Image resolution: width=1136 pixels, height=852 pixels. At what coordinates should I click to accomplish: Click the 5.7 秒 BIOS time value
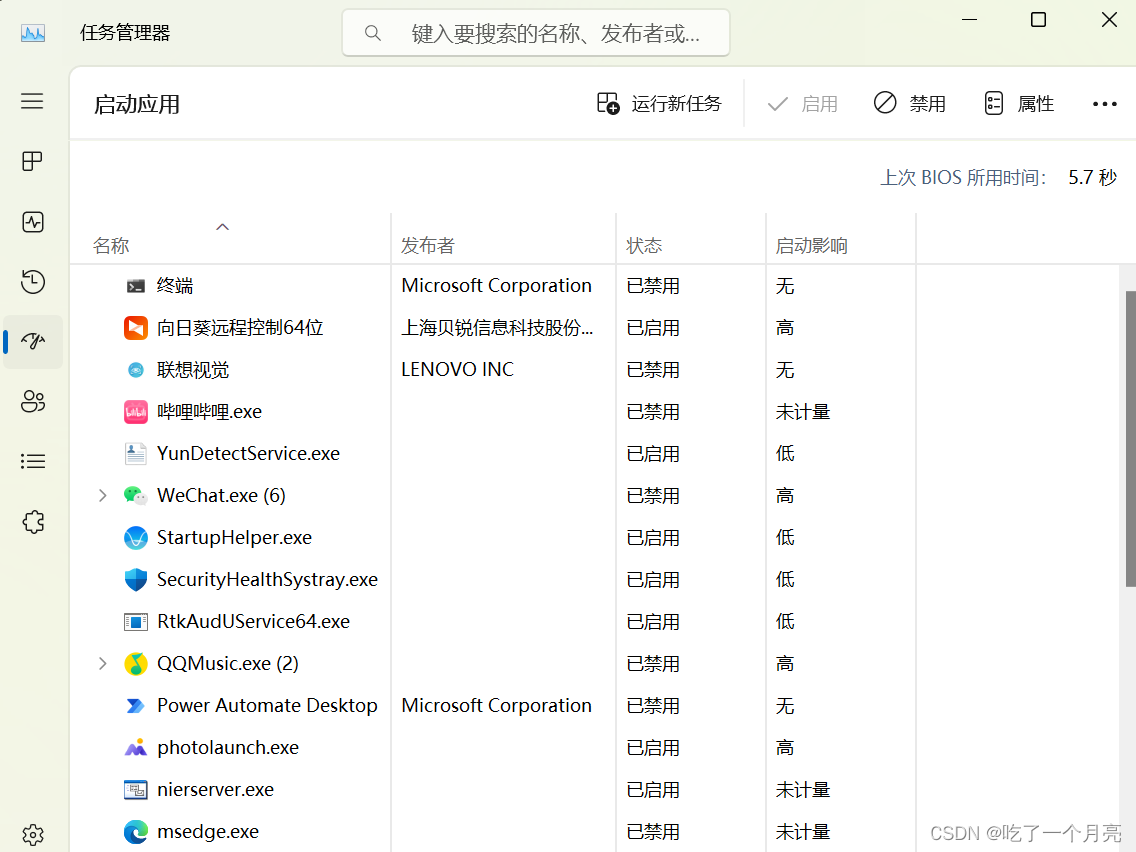pyautogui.click(x=1093, y=178)
